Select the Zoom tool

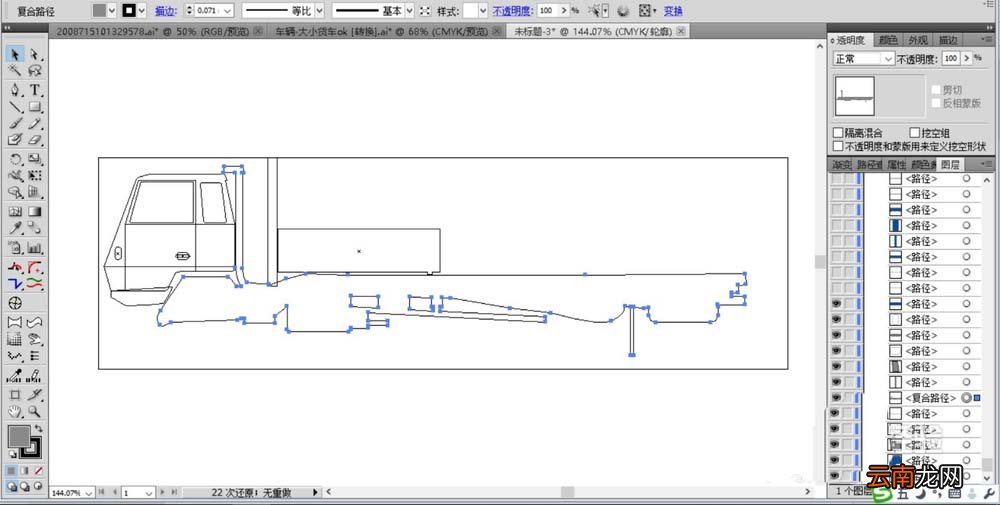pyautogui.click(x=35, y=411)
